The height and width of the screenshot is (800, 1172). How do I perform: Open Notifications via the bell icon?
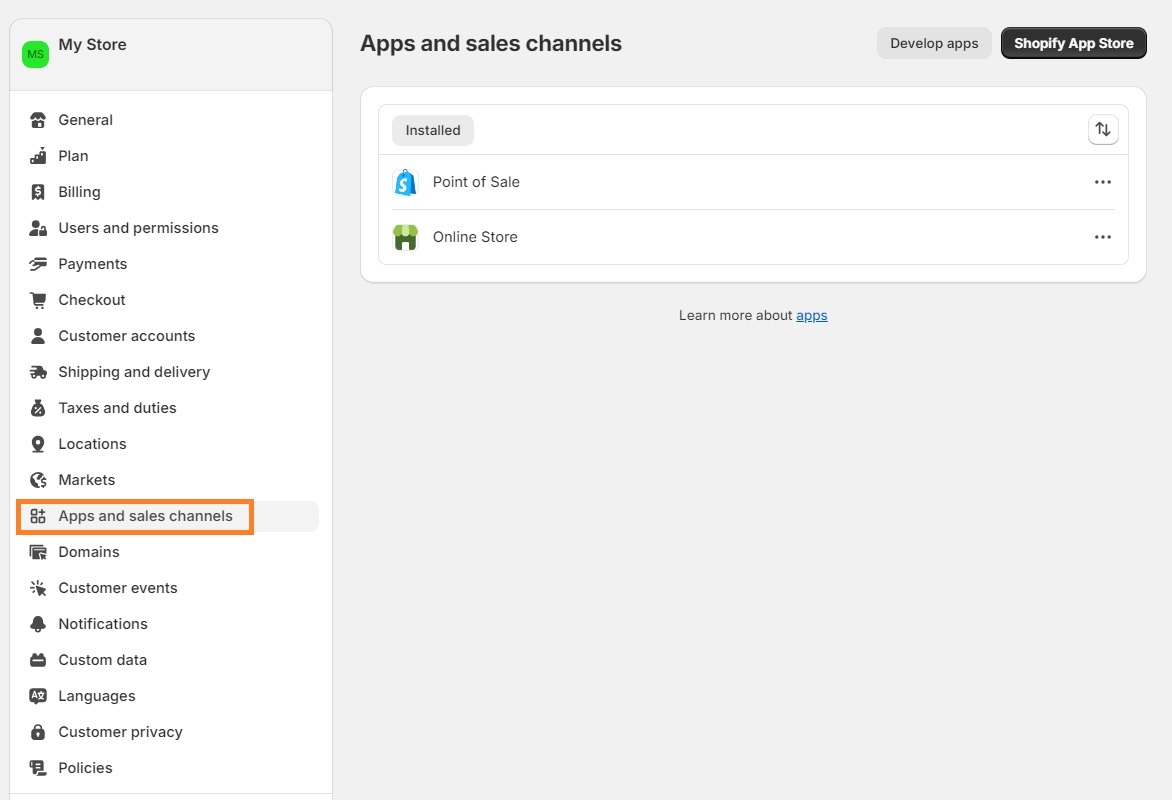[38, 623]
